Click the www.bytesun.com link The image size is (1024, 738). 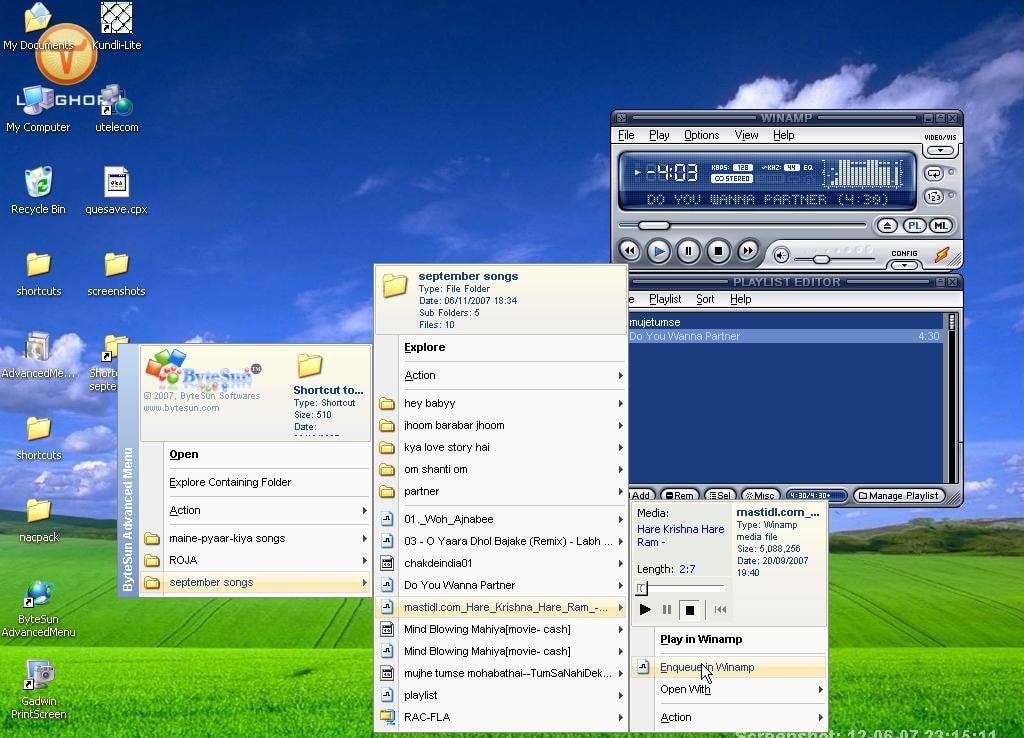(x=182, y=408)
